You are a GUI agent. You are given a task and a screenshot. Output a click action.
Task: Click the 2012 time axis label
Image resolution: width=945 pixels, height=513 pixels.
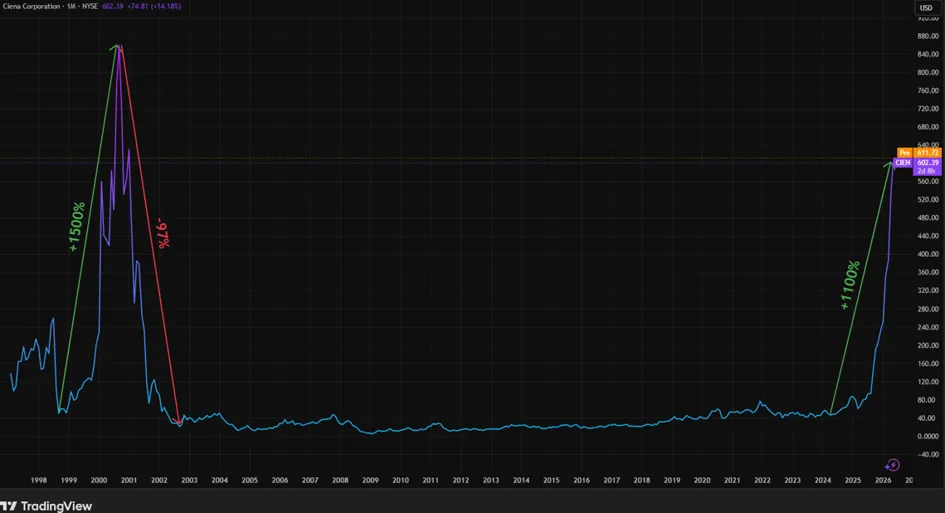[x=460, y=480]
